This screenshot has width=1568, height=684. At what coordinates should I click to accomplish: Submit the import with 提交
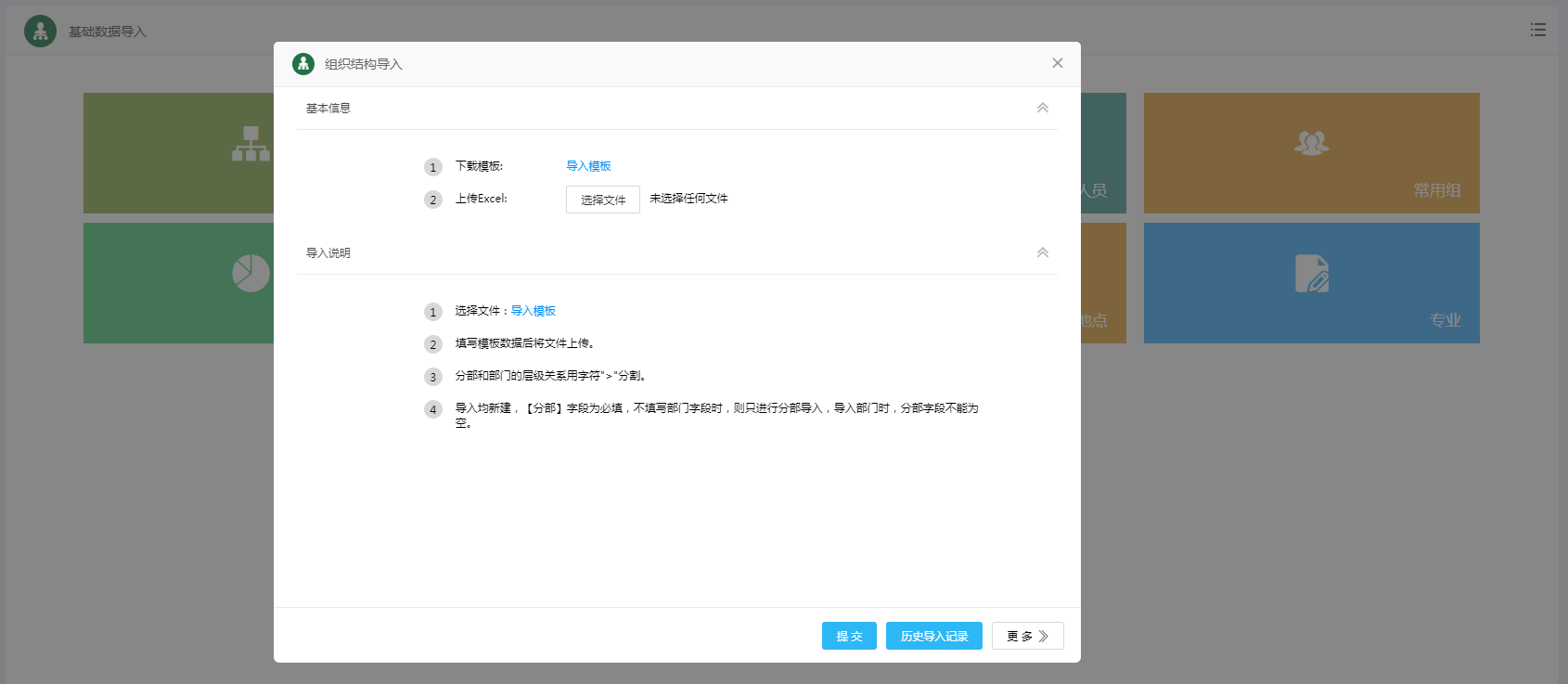[x=848, y=636]
